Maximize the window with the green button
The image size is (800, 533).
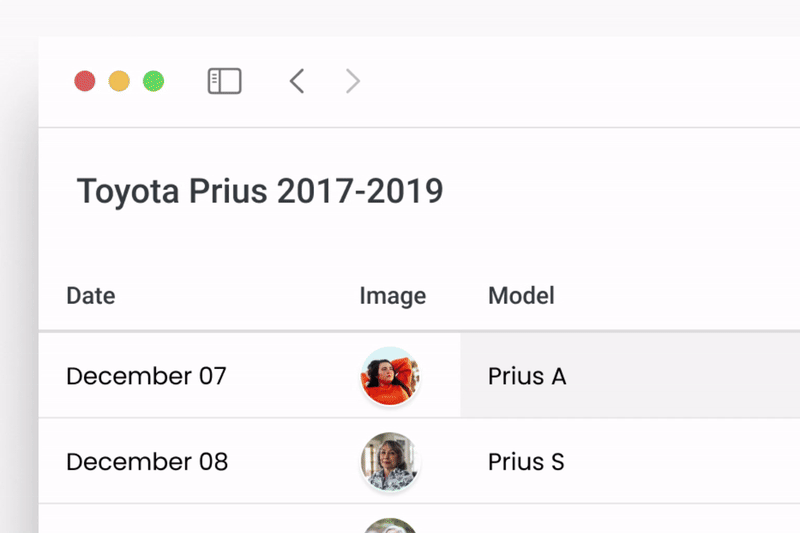[154, 81]
